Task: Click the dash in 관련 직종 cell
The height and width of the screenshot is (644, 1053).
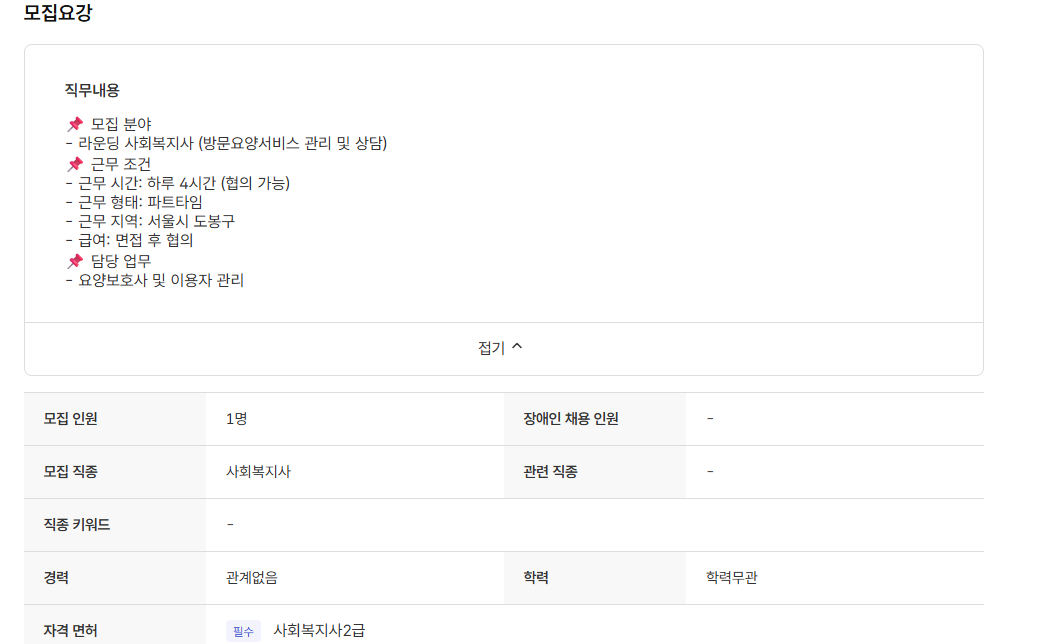Action: [708, 472]
